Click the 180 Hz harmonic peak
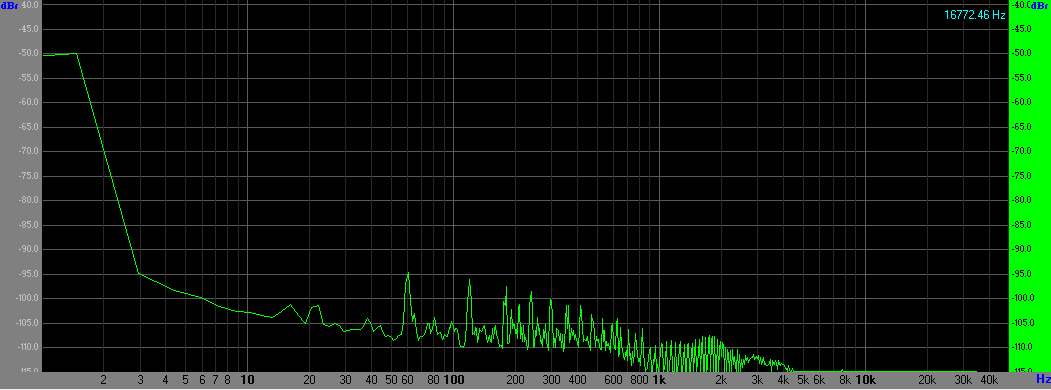The height and width of the screenshot is (390, 1051). pos(506,287)
